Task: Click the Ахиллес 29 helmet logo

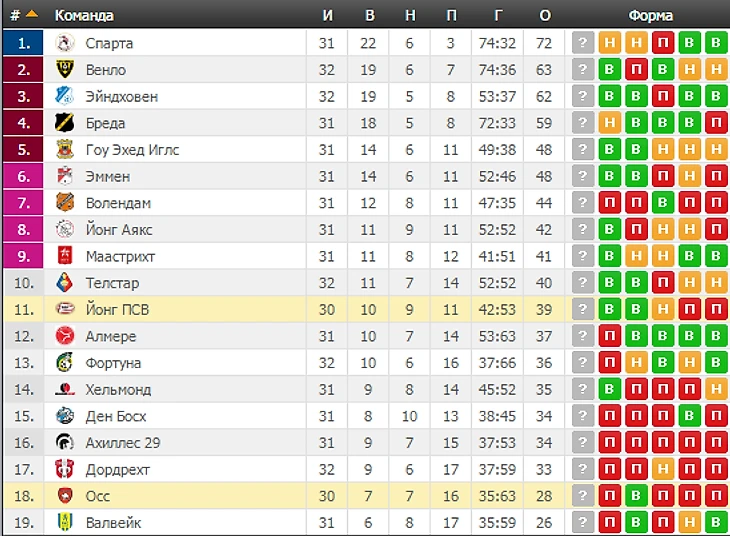Action: [x=65, y=442]
